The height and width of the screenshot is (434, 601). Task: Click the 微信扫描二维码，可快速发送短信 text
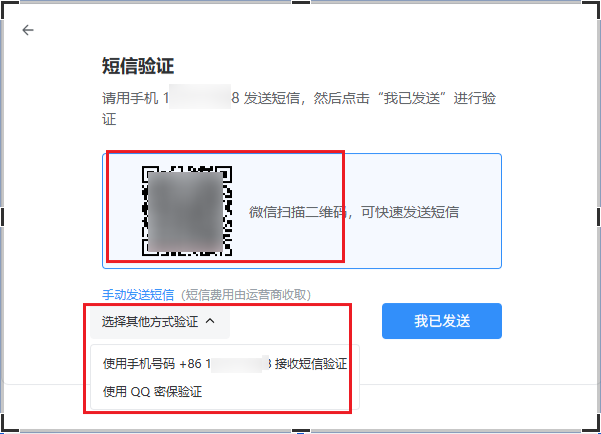tap(354, 212)
